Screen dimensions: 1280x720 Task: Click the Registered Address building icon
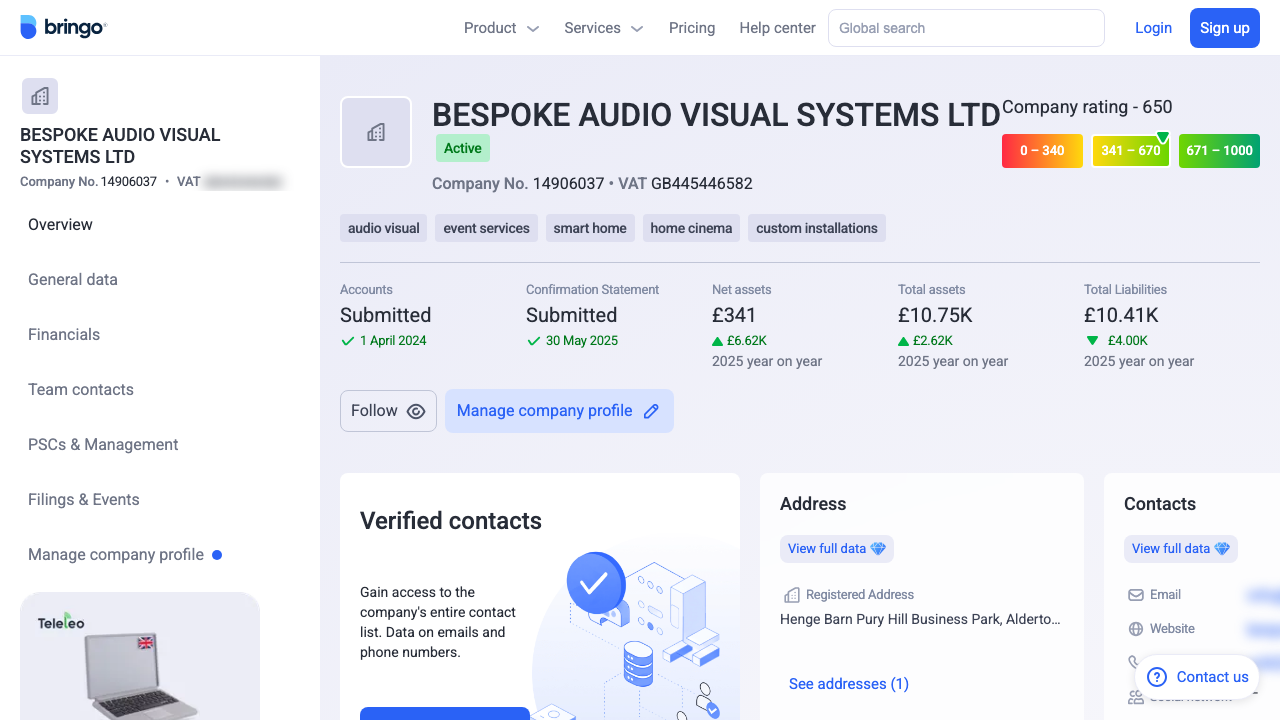(x=790, y=594)
